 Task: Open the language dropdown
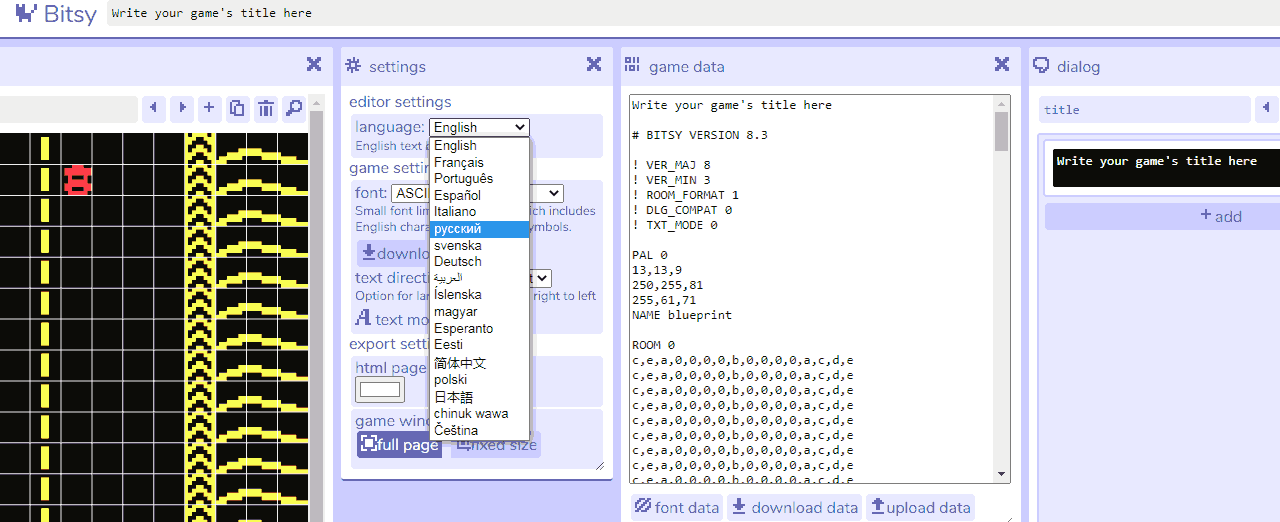point(479,127)
